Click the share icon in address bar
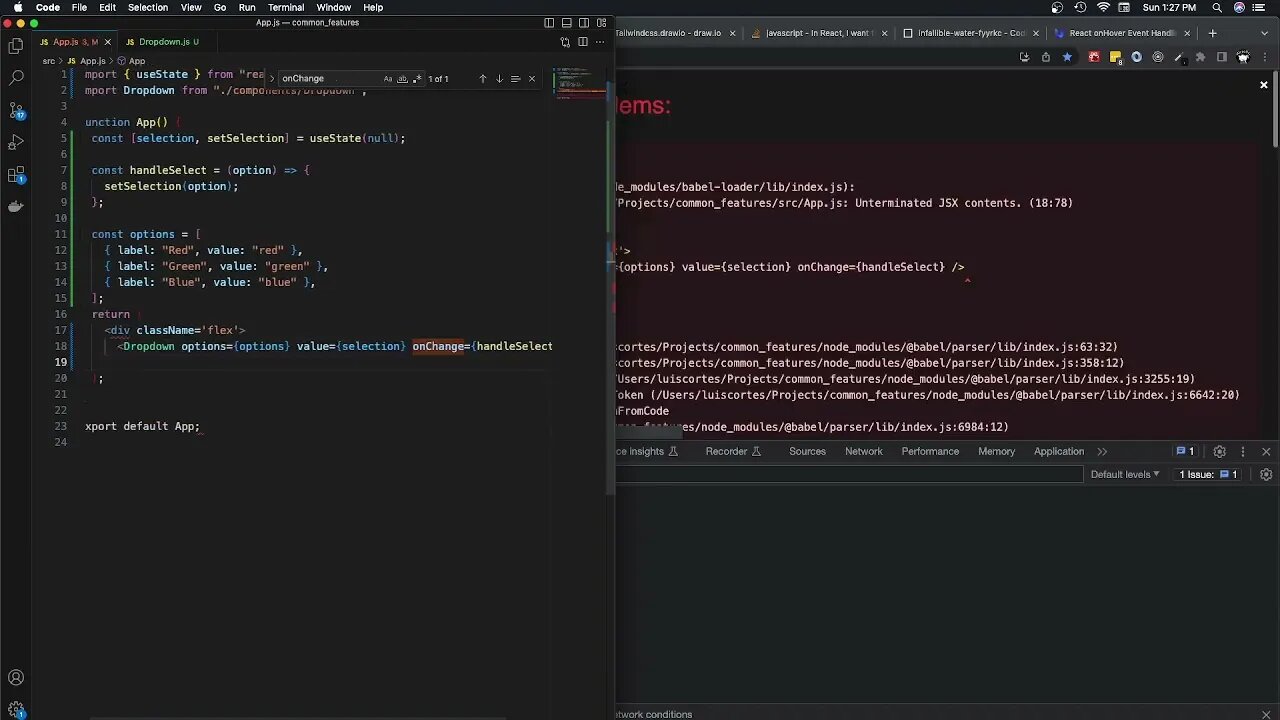 [1046, 57]
